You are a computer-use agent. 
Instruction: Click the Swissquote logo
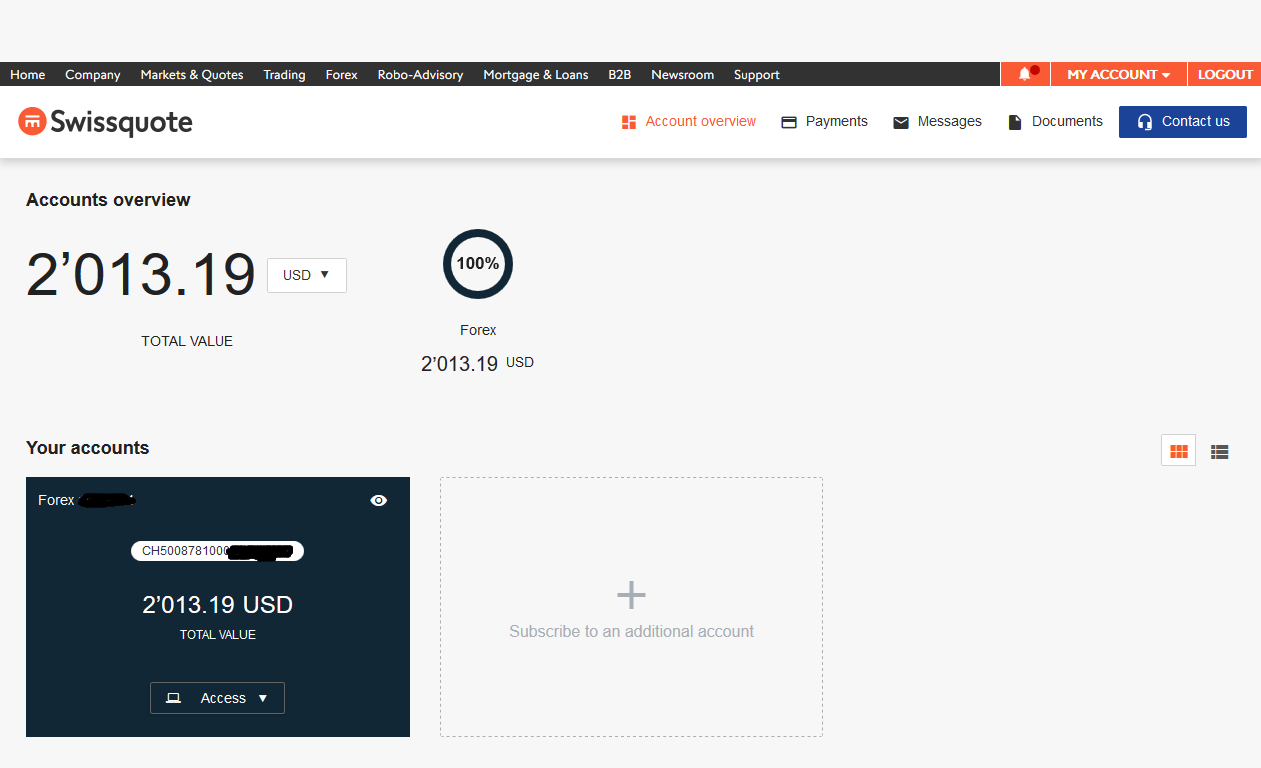[105, 122]
